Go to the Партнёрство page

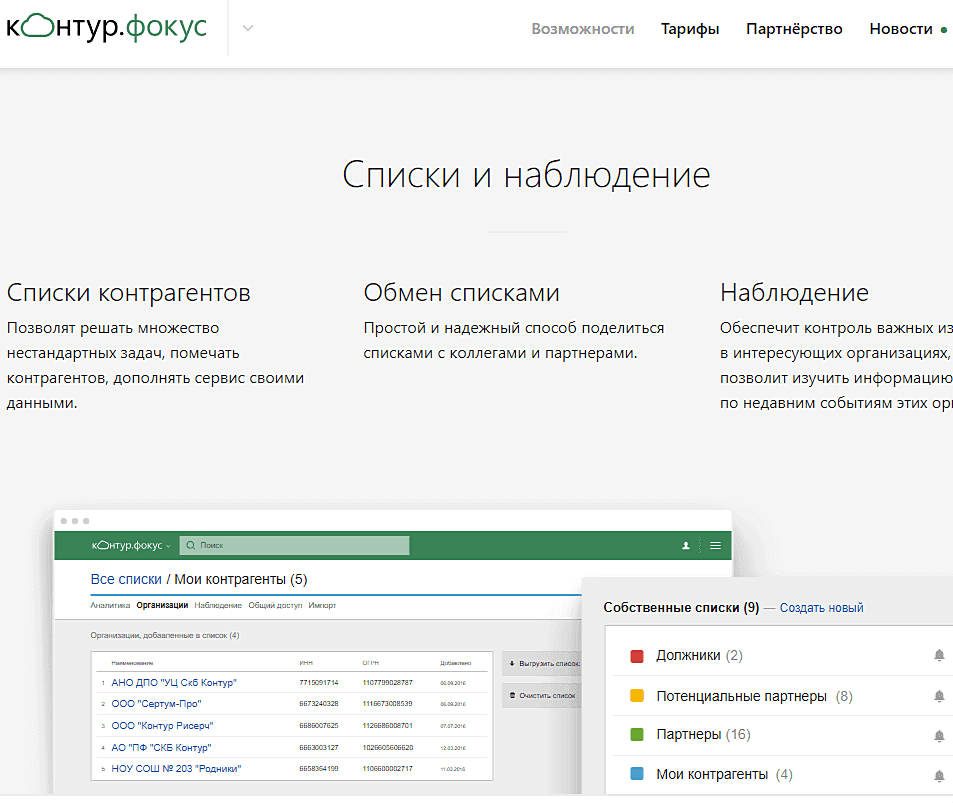pos(794,29)
